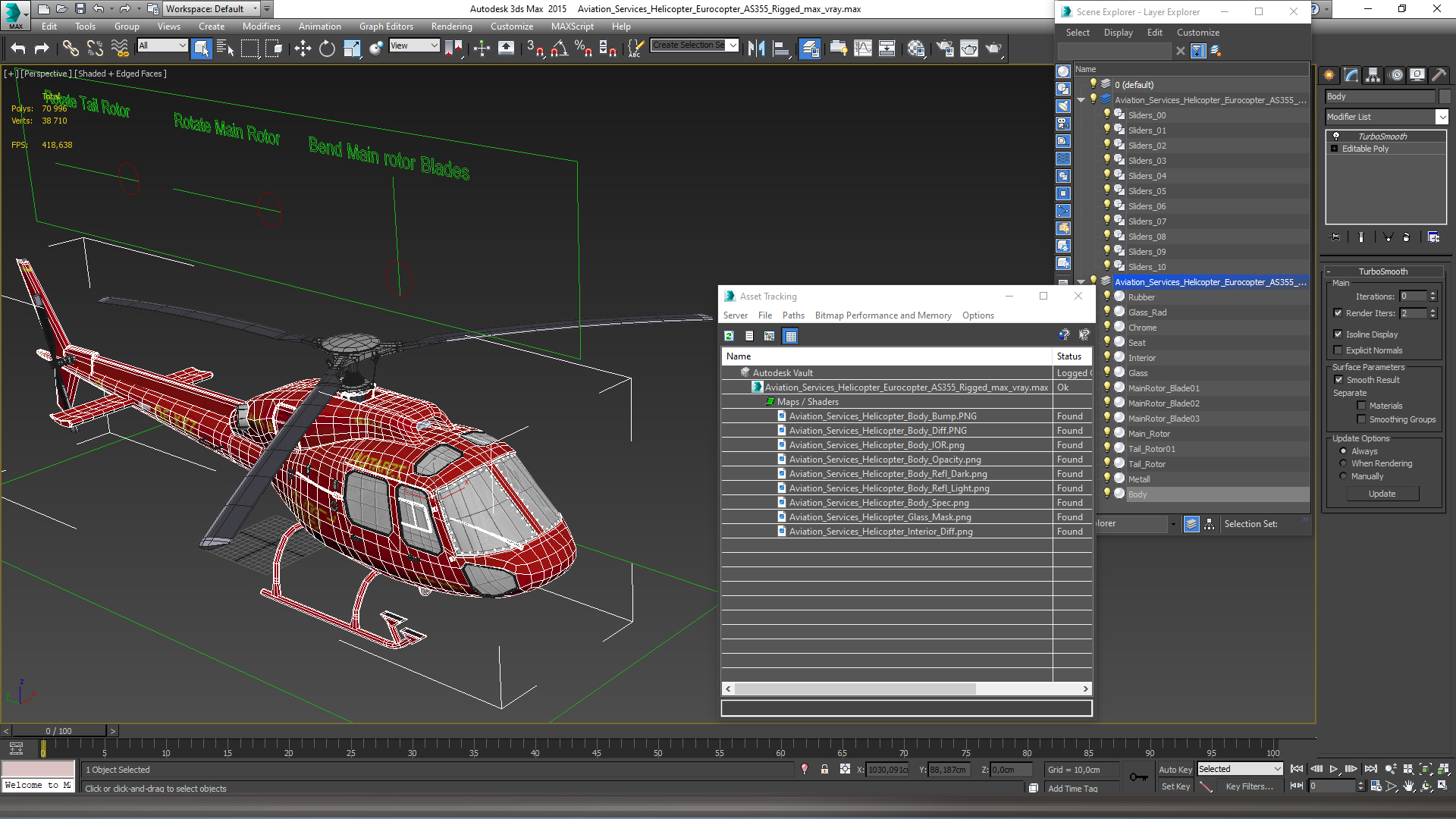Click the Undo arrow in main toolbar
The height and width of the screenshot is (819, 1456).
point(18,49)
